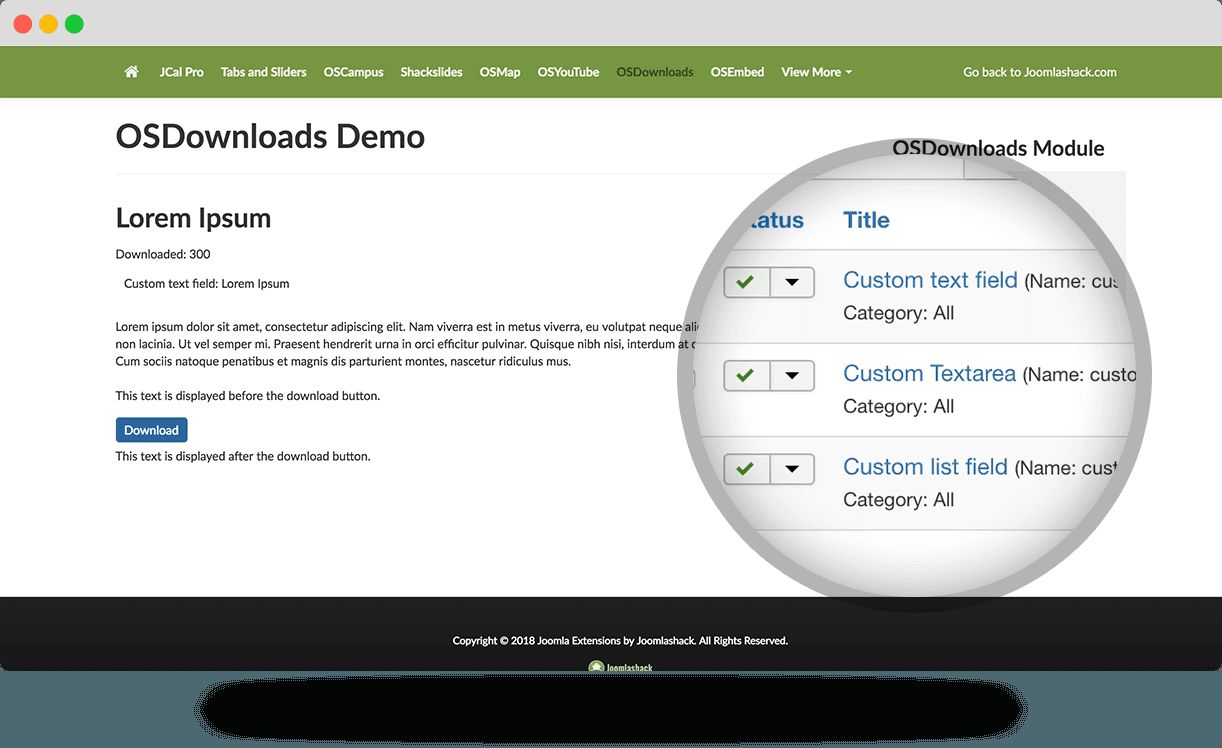Select the Lorem Ipsum heading
Screen dimensions: 1222x748
pos(193,218)
